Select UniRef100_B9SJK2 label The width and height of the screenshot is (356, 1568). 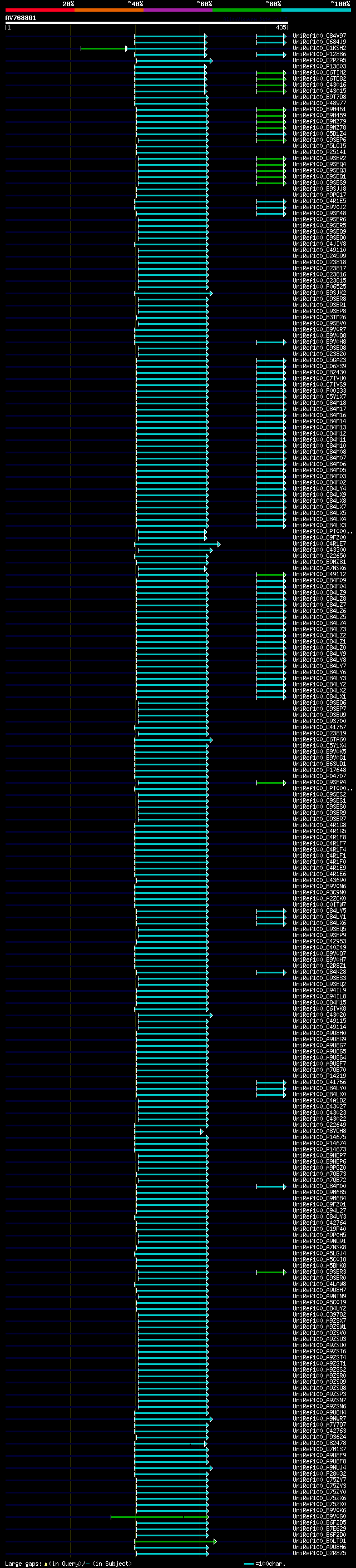click(x=319, y=293)
